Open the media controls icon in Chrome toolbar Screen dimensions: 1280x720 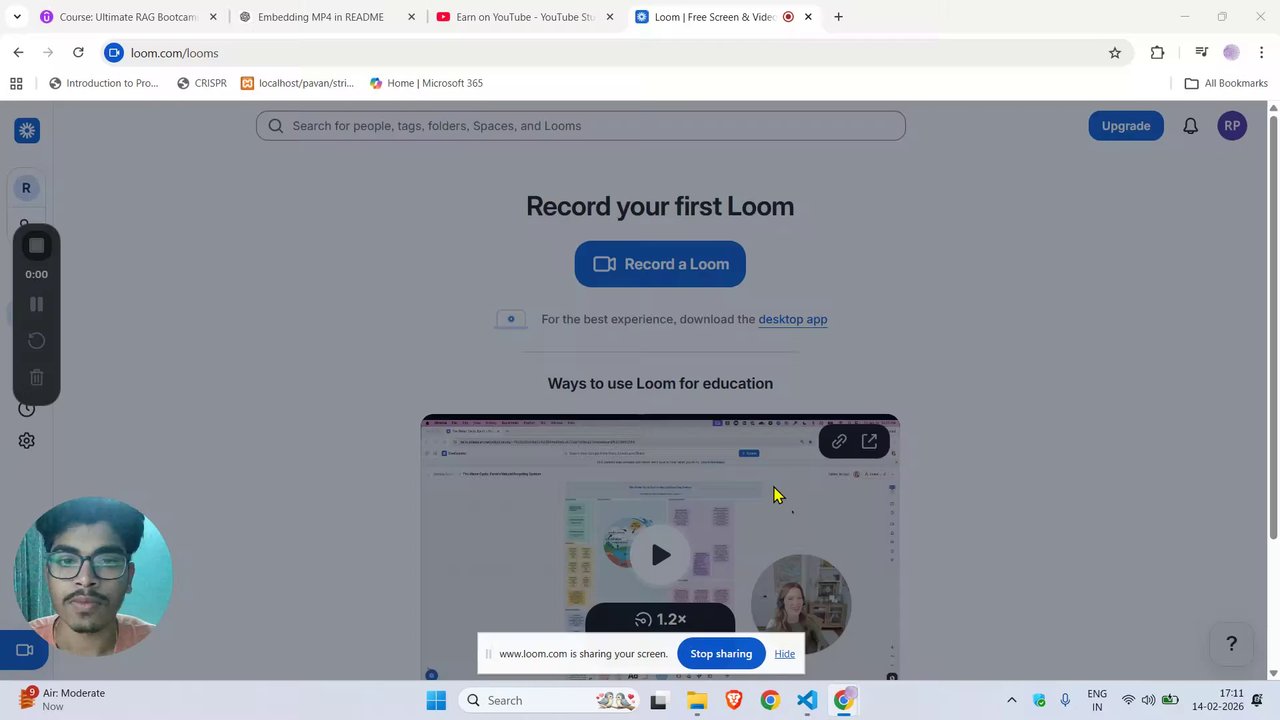point(1201,53)
